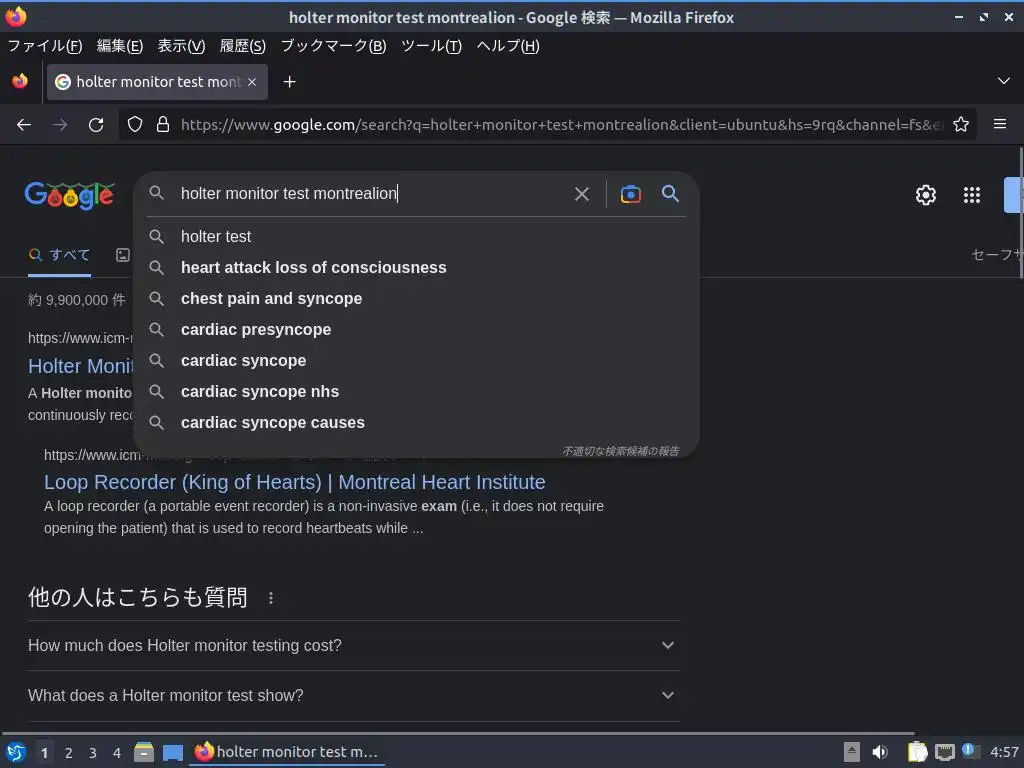Open the clipboard tray icon
This screenshot has height=768, width=1024.
(917, 752)
